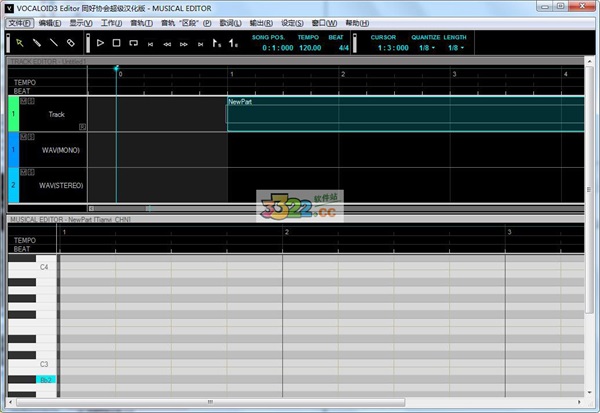Image resolution: width=600 pixels, height=413 pixels.
Task: Jump to song start button
Action: click(150, 44)
